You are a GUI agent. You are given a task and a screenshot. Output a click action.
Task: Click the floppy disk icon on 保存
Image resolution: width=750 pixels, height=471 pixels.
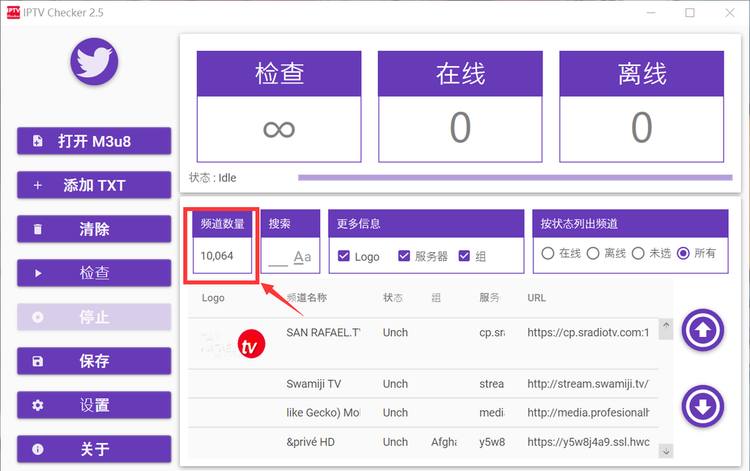pos(38,361)
